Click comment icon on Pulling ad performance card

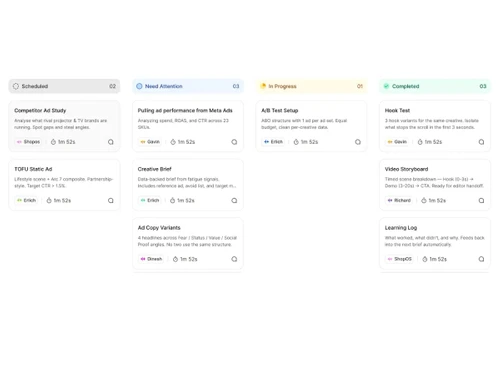[234, 142]
